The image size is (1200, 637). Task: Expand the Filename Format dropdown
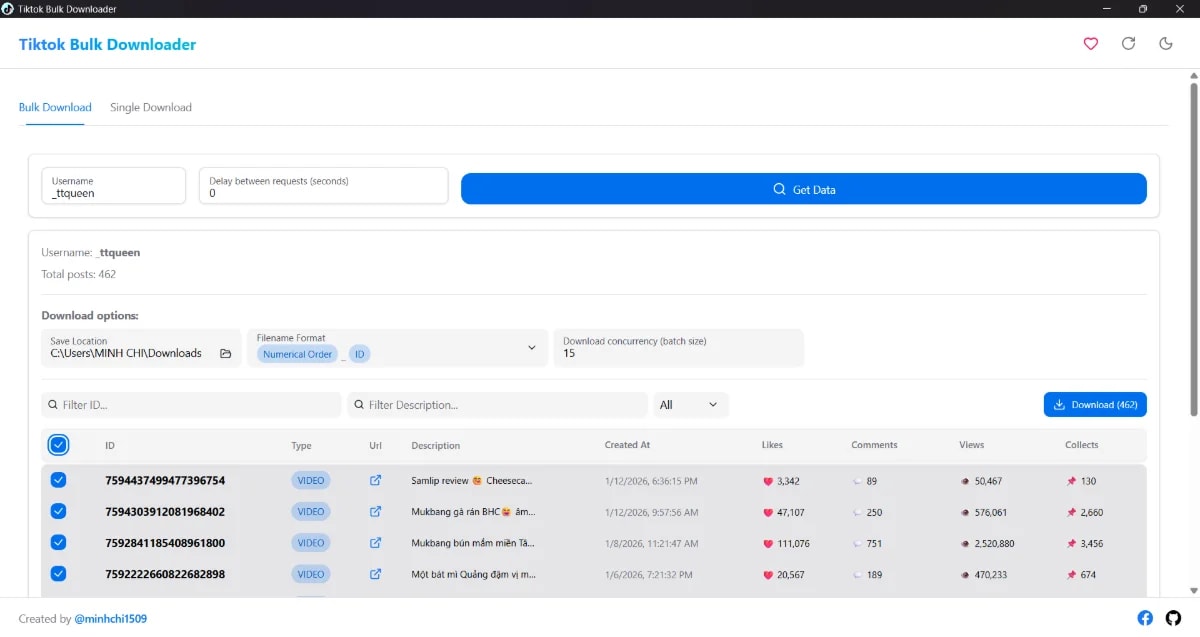point(532,348)
